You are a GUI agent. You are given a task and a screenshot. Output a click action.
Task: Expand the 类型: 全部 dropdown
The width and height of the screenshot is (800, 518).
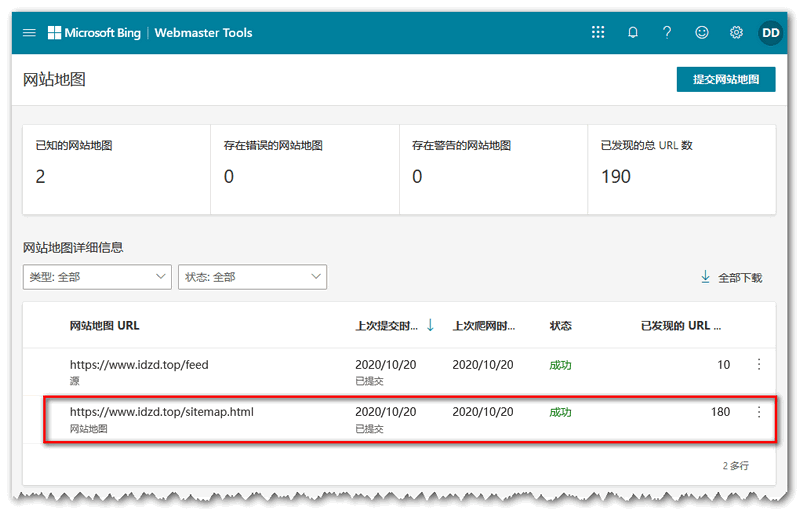coord(97,277)
